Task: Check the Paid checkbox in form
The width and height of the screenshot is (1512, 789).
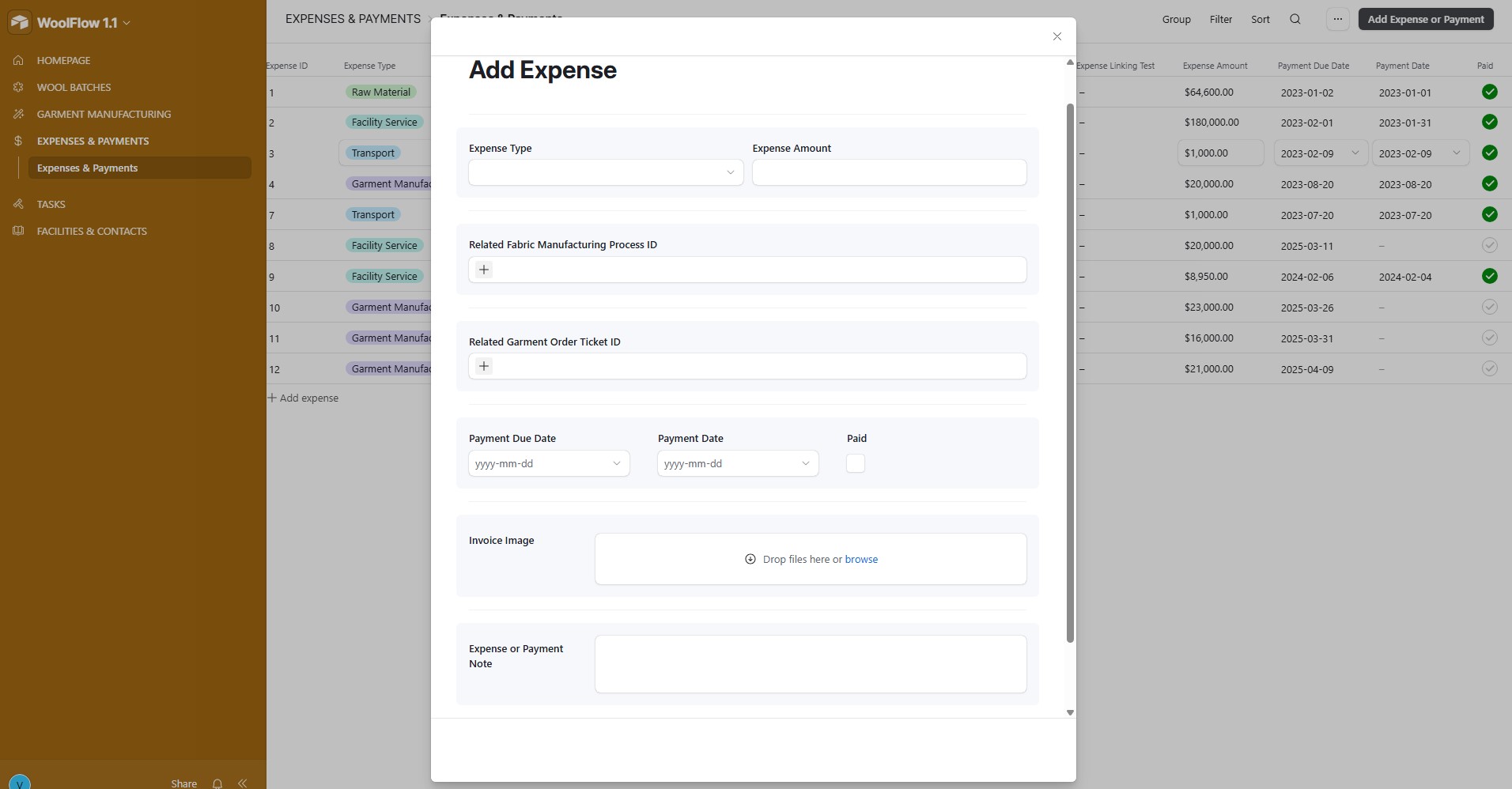Action: pos(855,463)
